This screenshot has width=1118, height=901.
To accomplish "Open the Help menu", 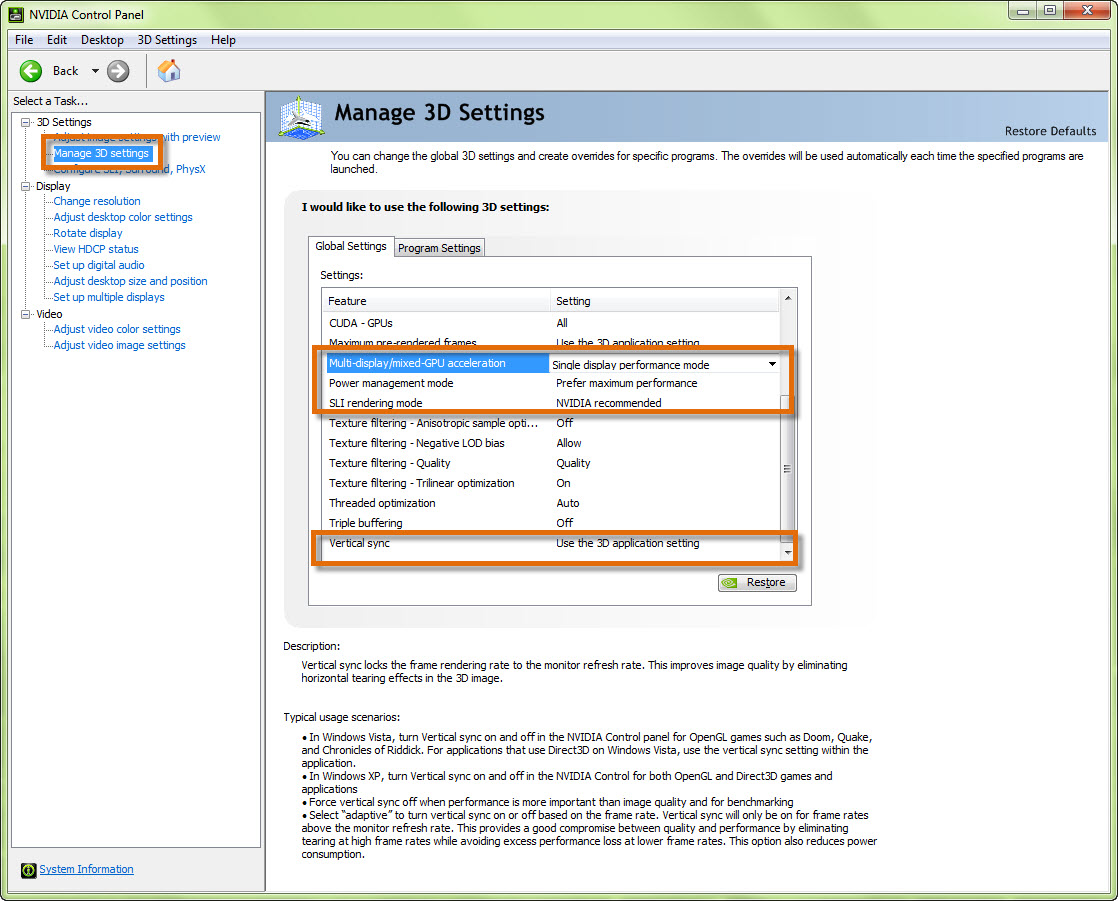I will point(223,40).
